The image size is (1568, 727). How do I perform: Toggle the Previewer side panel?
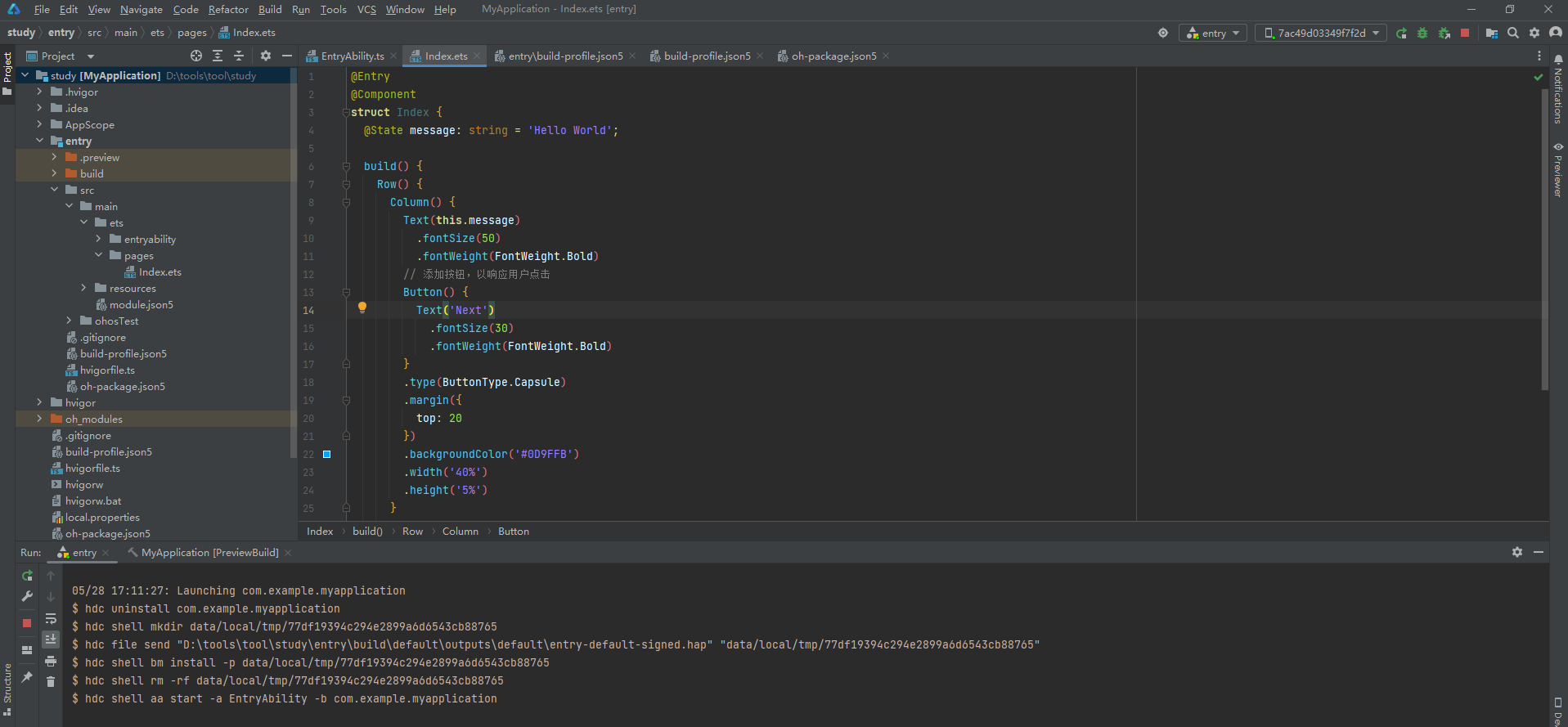point(1558,170)
